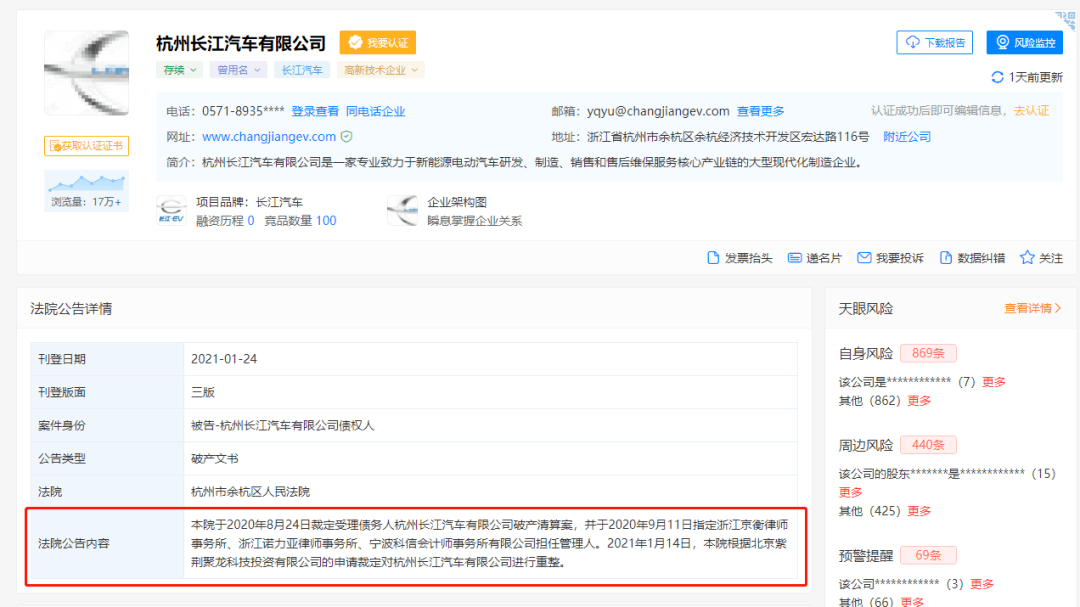
Task: Click 更多 after 其他 (425)
Action: point(919,511)
